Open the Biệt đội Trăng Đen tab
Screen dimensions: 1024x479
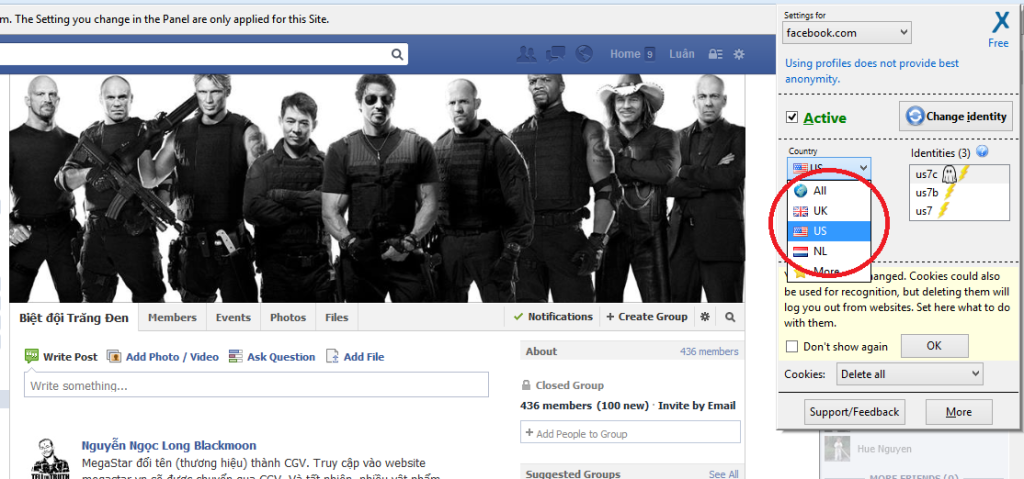click(74, 318)
